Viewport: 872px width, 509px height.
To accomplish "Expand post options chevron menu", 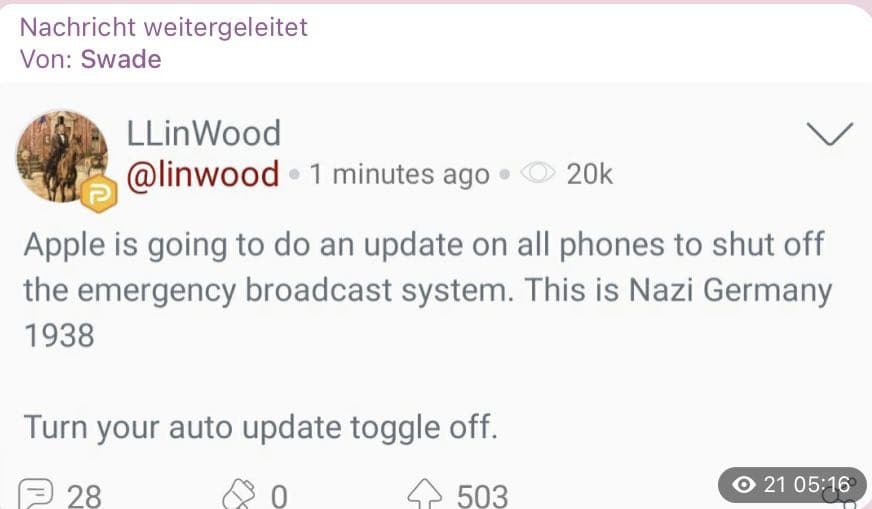I will click(829, 134).
